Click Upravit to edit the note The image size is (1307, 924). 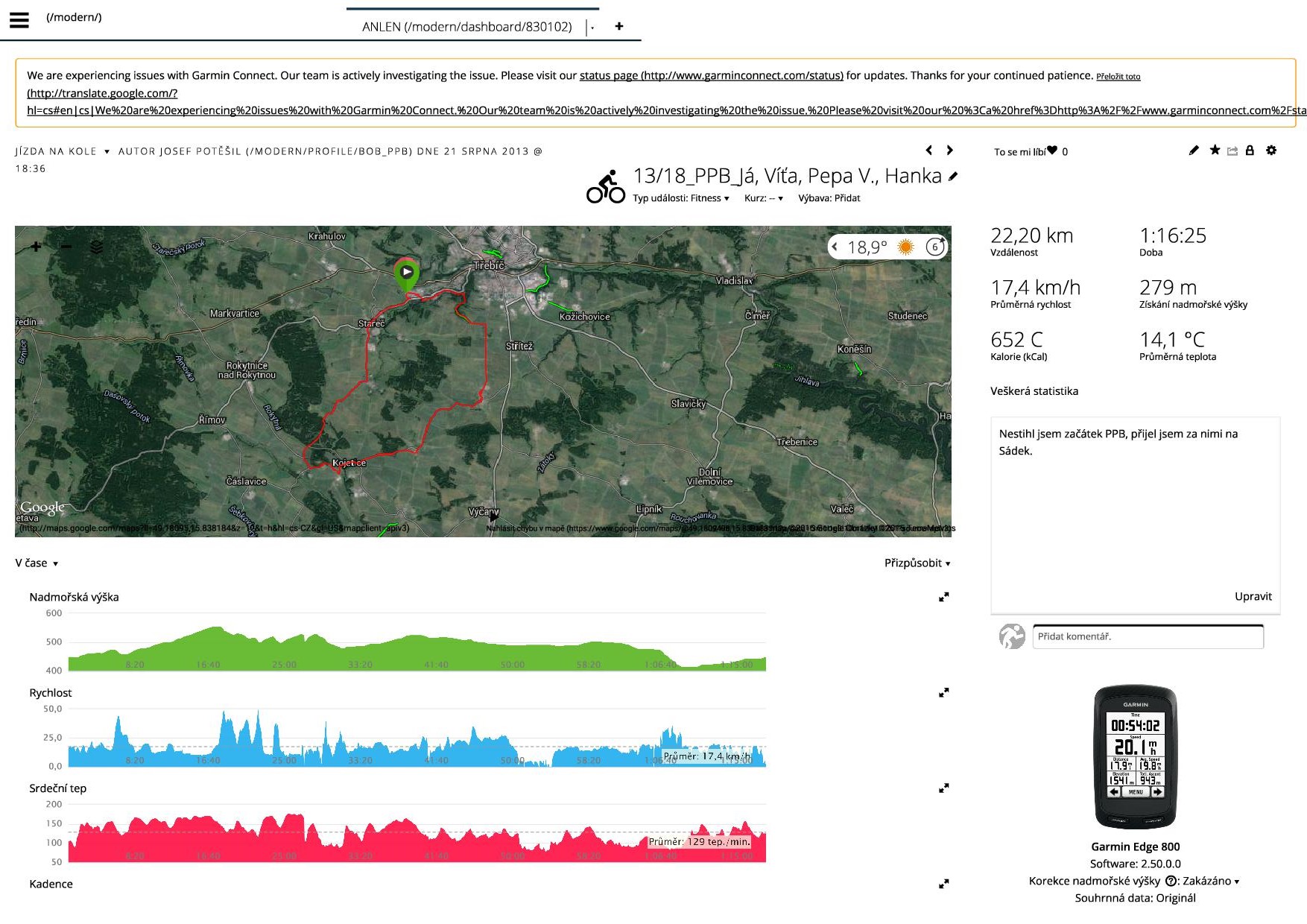(x=1253, y=596)
